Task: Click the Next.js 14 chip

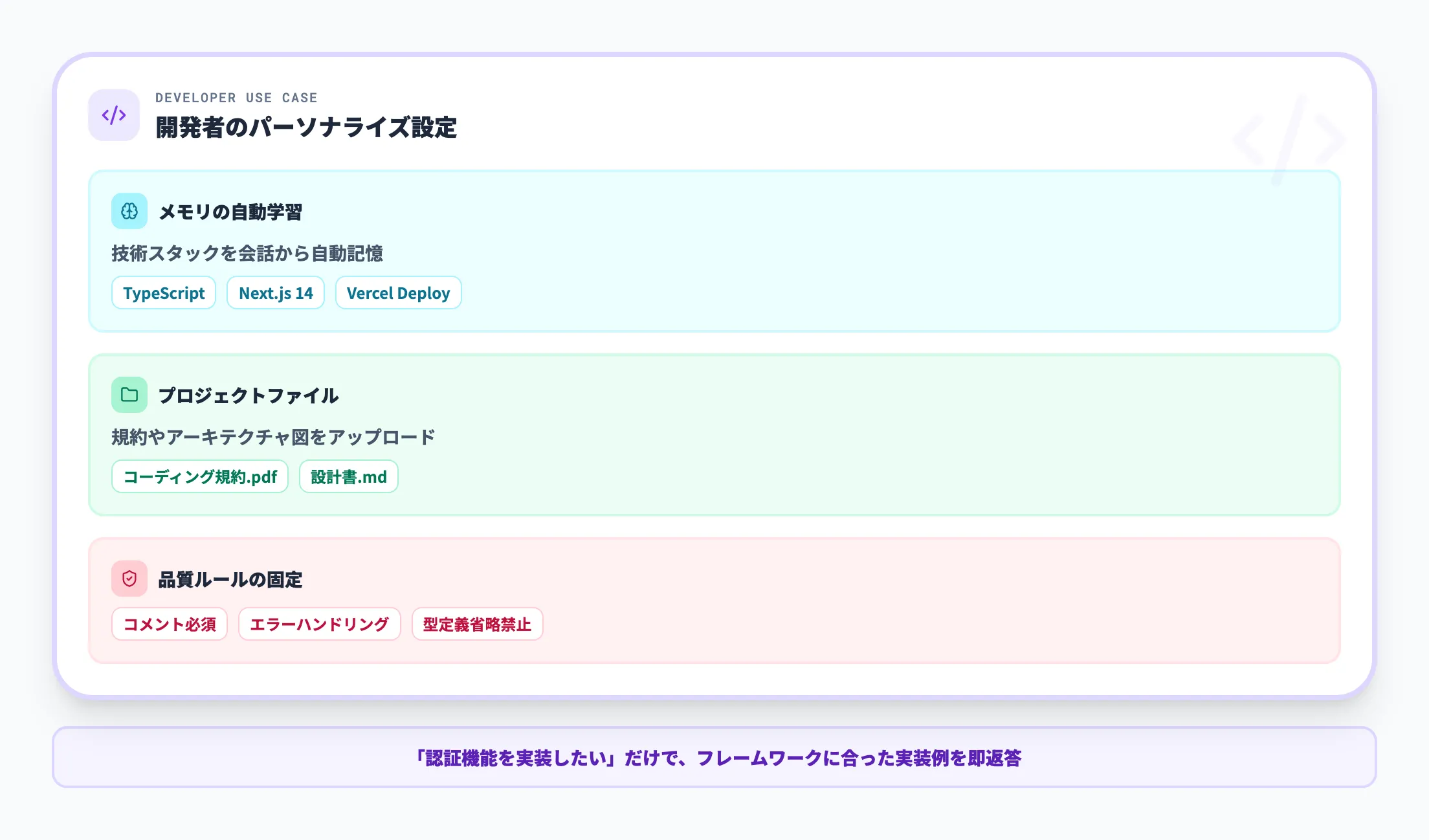Action: [x=275, y=293]
